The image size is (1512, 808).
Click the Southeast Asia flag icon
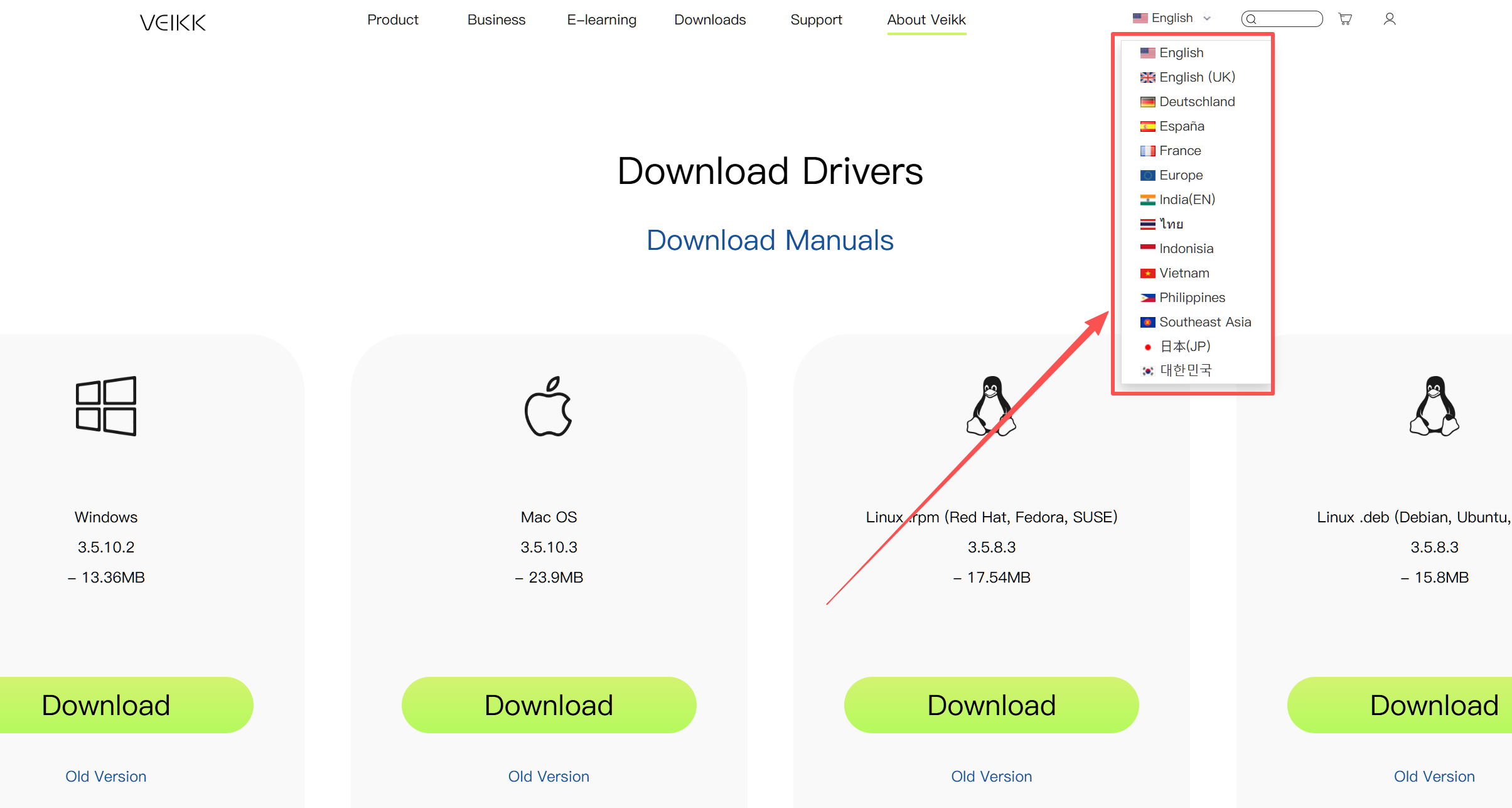pyautogui.click(x=1147, y=322)
